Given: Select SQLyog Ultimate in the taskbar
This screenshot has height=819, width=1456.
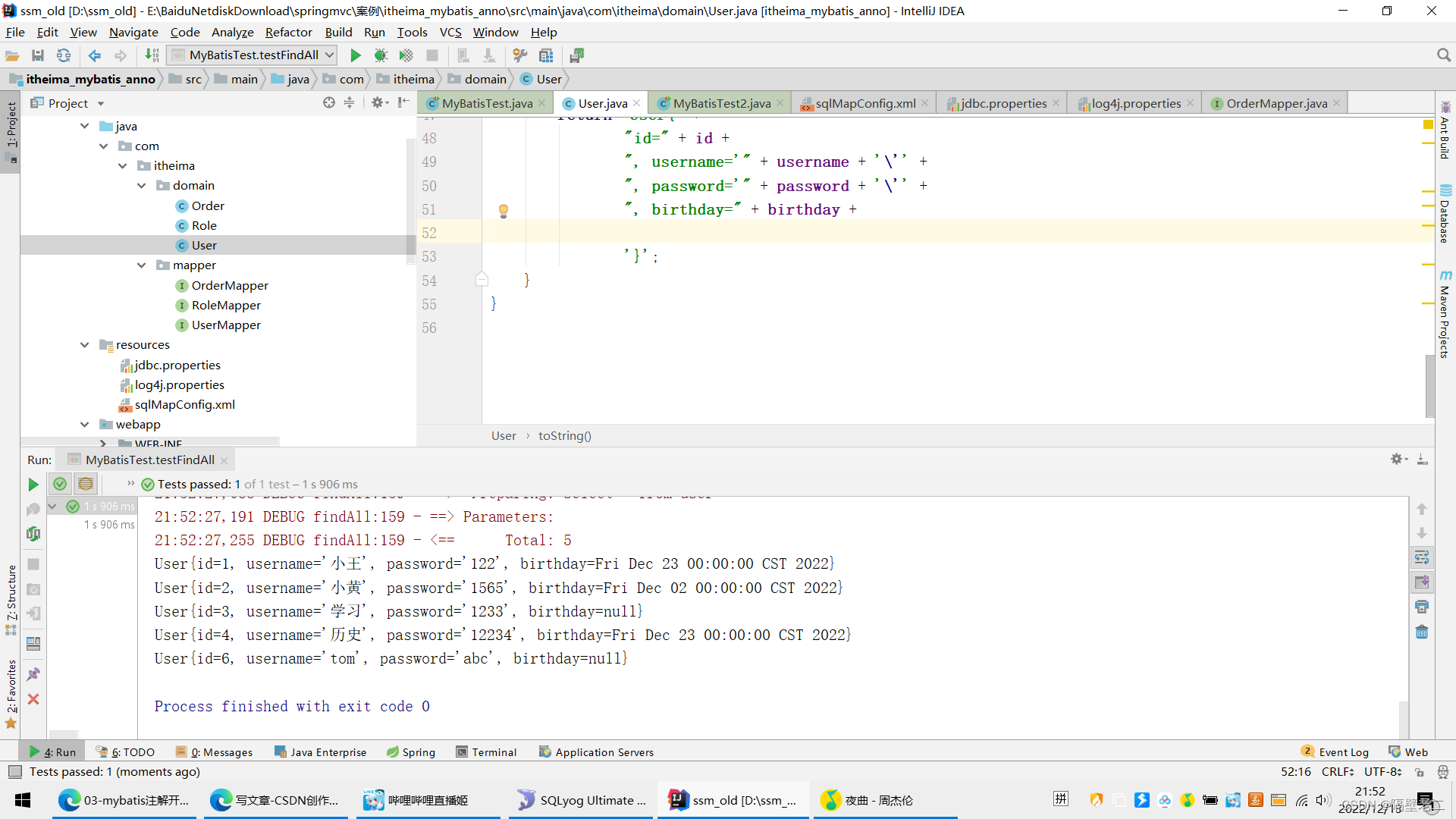Looking at the screenshot, I should pyautogui.click(x=580, y=800).
